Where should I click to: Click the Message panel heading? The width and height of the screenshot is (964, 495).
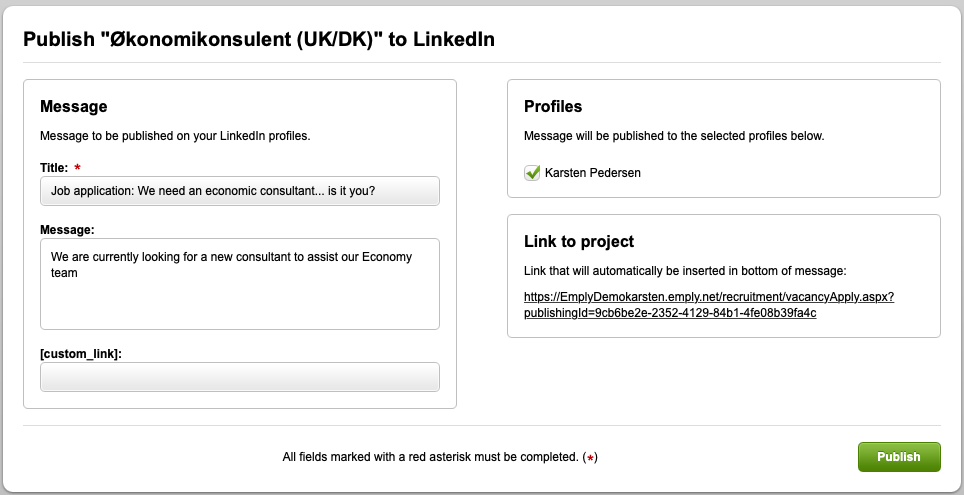(x=73, y=106)
